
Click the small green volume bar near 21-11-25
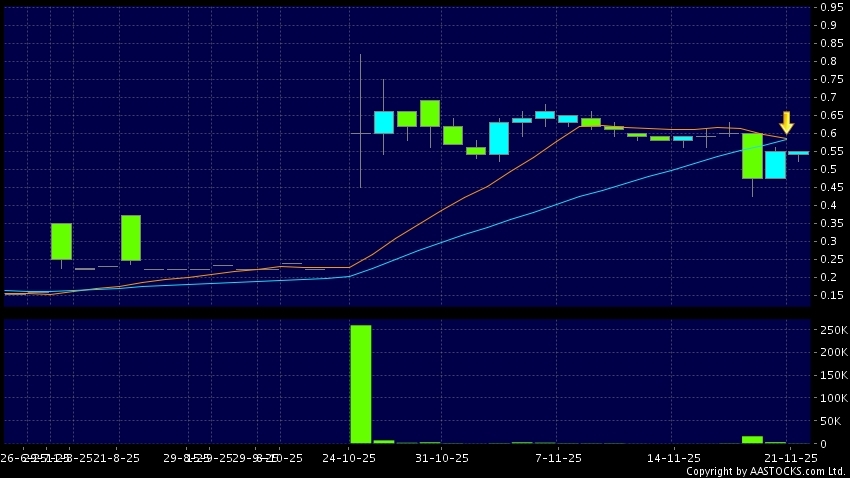pyautogui.click(x=752, y=439)
